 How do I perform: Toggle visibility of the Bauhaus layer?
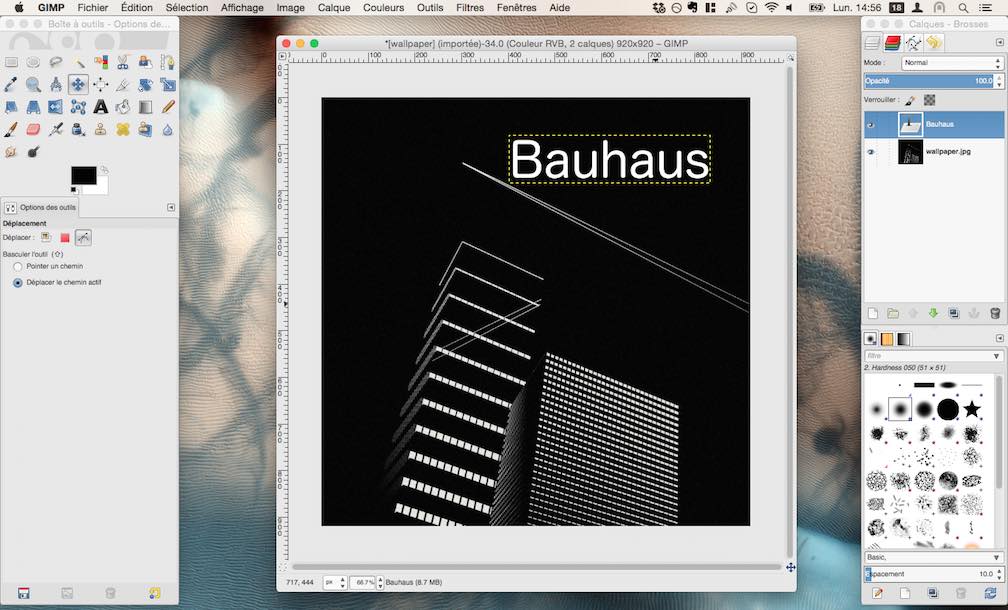point(870,125)
